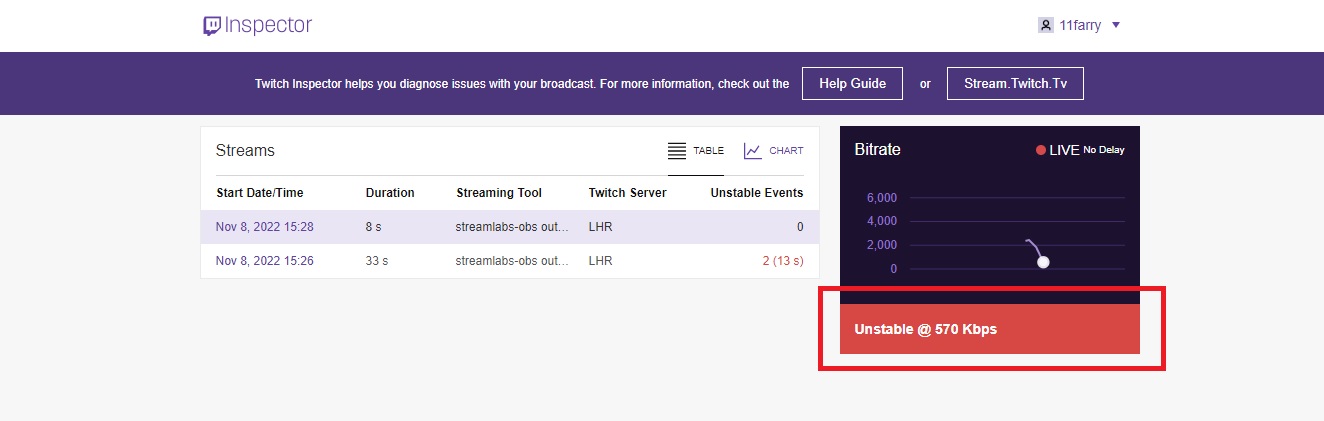Open the Help Guide
1324x421 pixels.
tap(852, 84)
